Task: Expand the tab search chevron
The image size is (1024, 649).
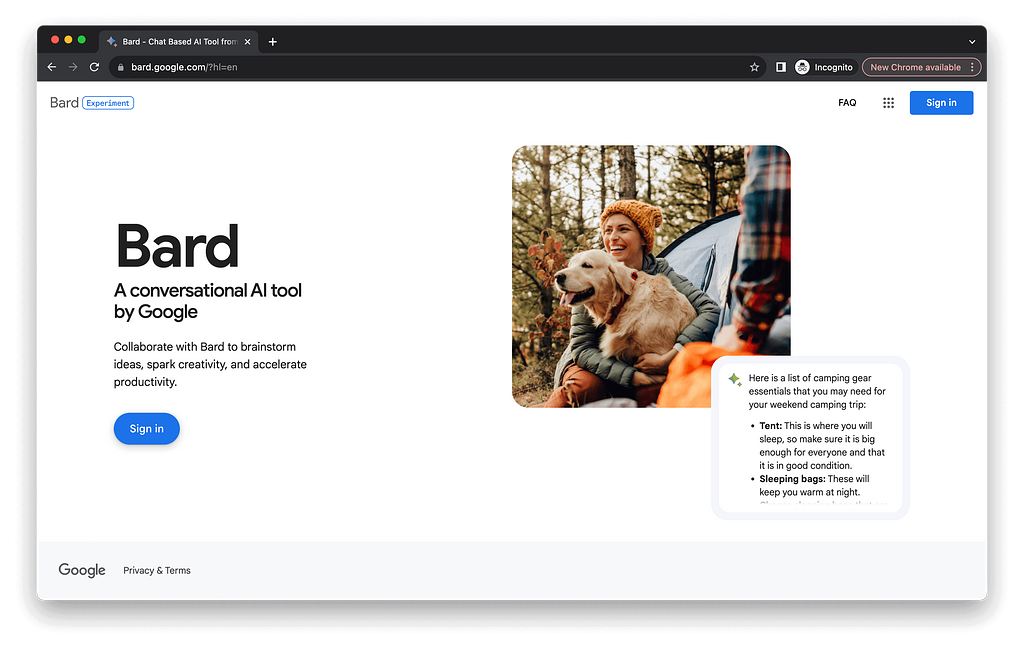Action: (x=972, y=42)
